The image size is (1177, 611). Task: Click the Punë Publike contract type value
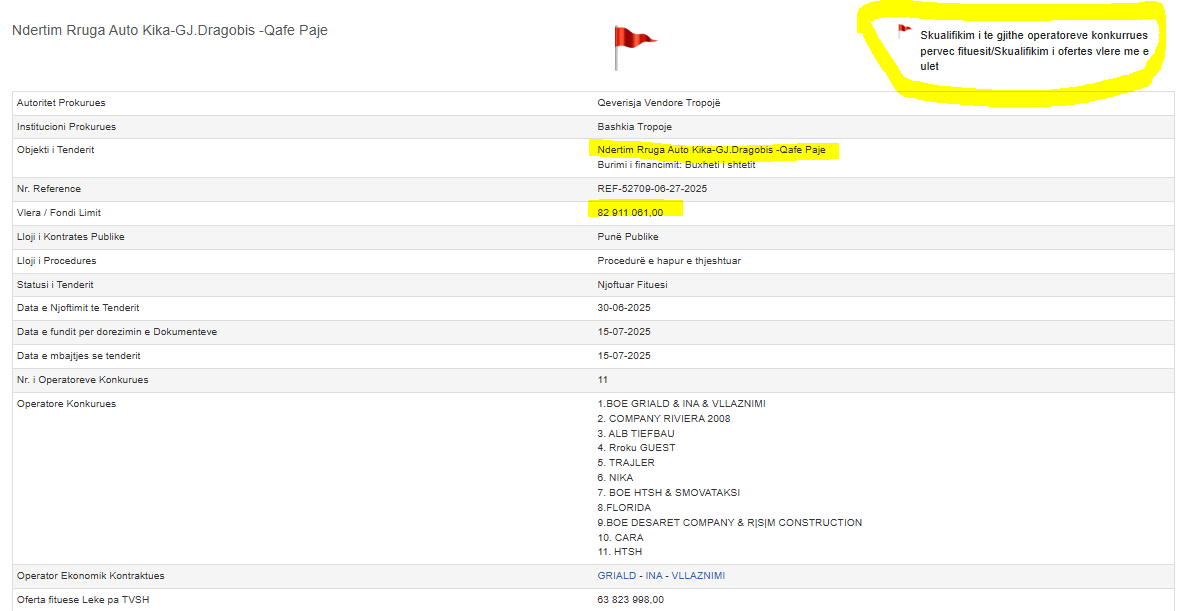(628, 237)
